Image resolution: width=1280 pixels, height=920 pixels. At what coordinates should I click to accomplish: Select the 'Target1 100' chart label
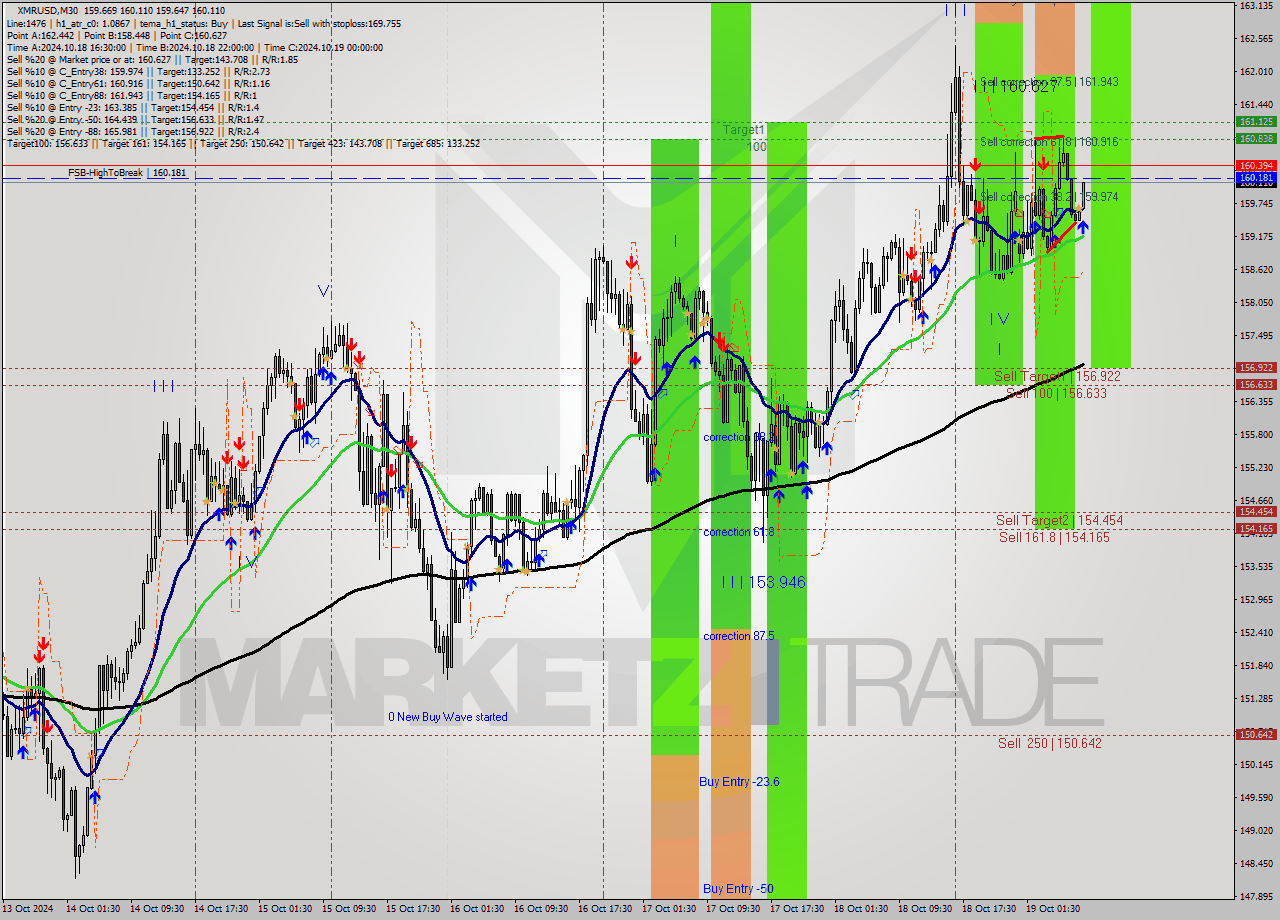click(x=745, y=138)
